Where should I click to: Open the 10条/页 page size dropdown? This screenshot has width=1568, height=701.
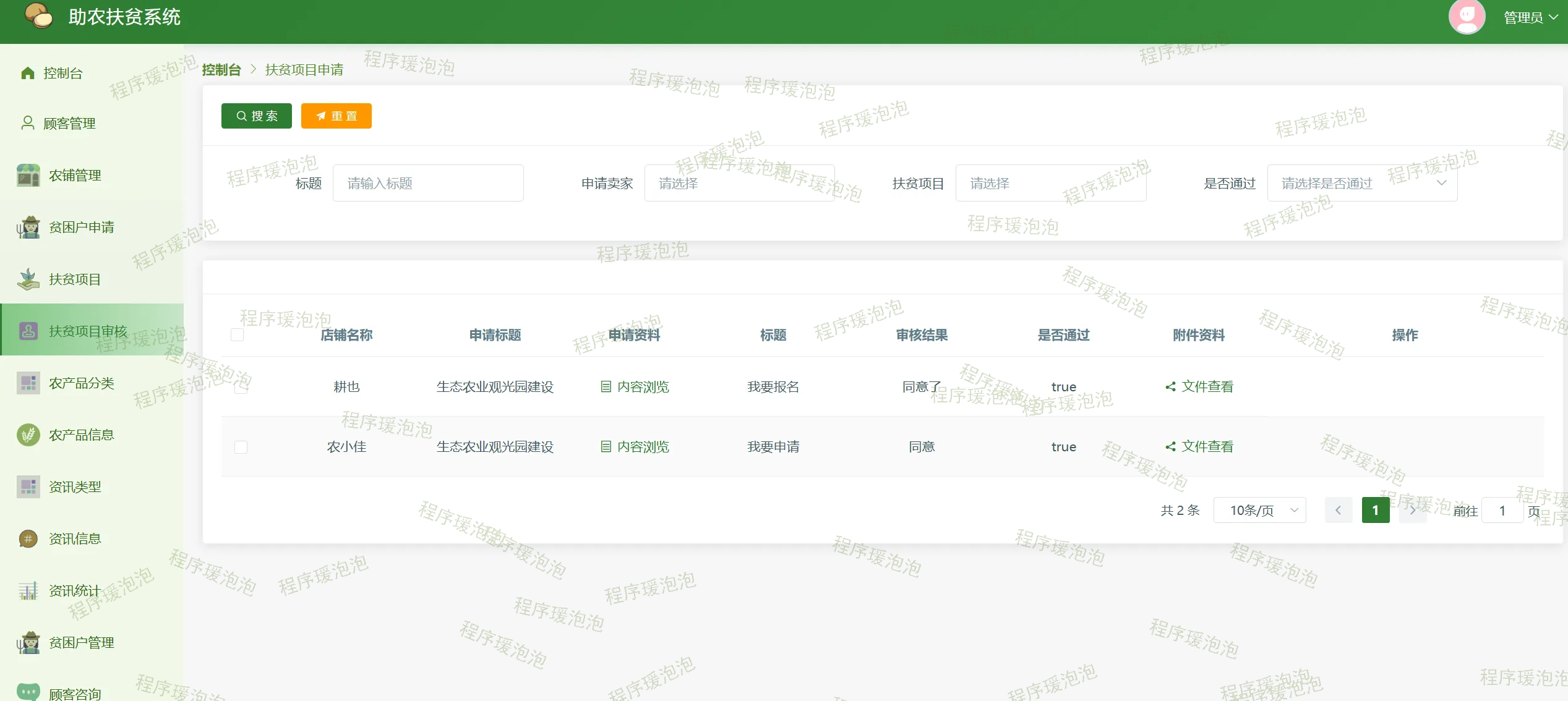[1259, 511]
